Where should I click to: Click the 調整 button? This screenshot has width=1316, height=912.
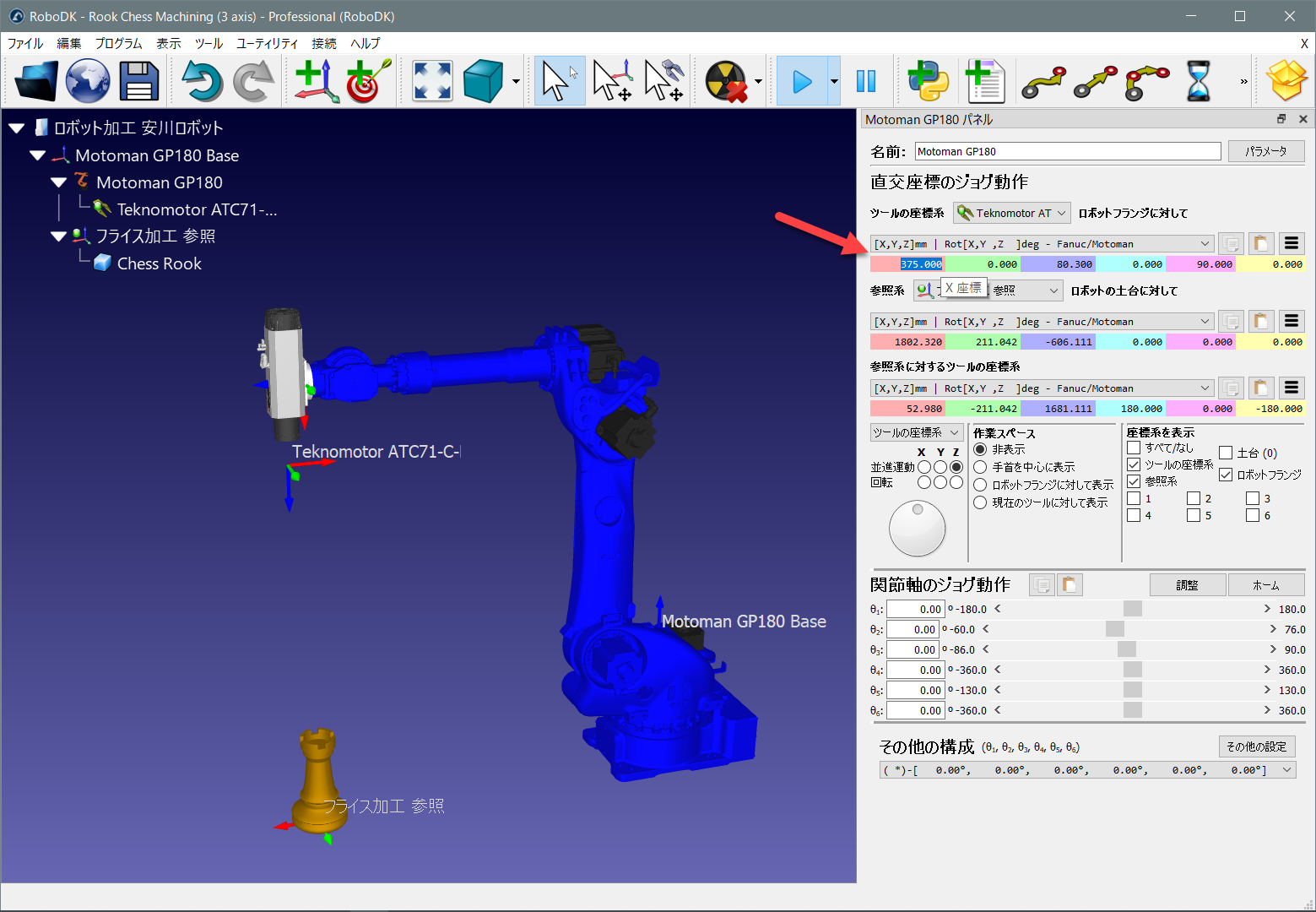click(x=1187, y=584)
